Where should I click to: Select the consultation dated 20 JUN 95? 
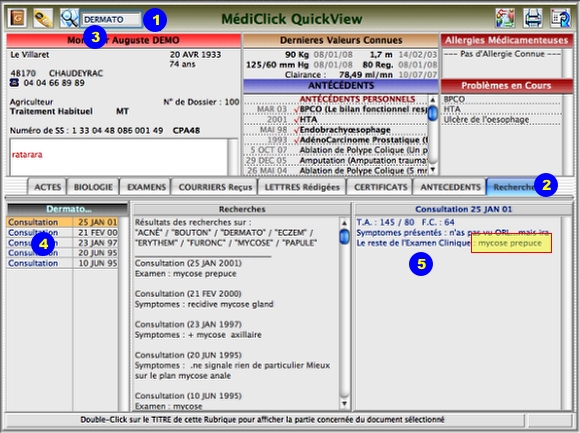63,253
